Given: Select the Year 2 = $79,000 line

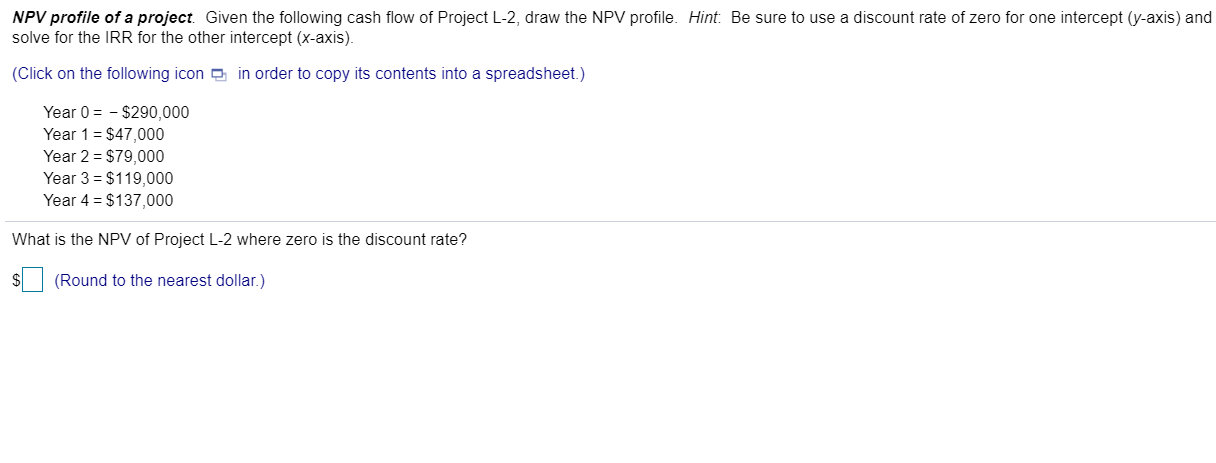Looking at the screenshot, I should [104, 156].
